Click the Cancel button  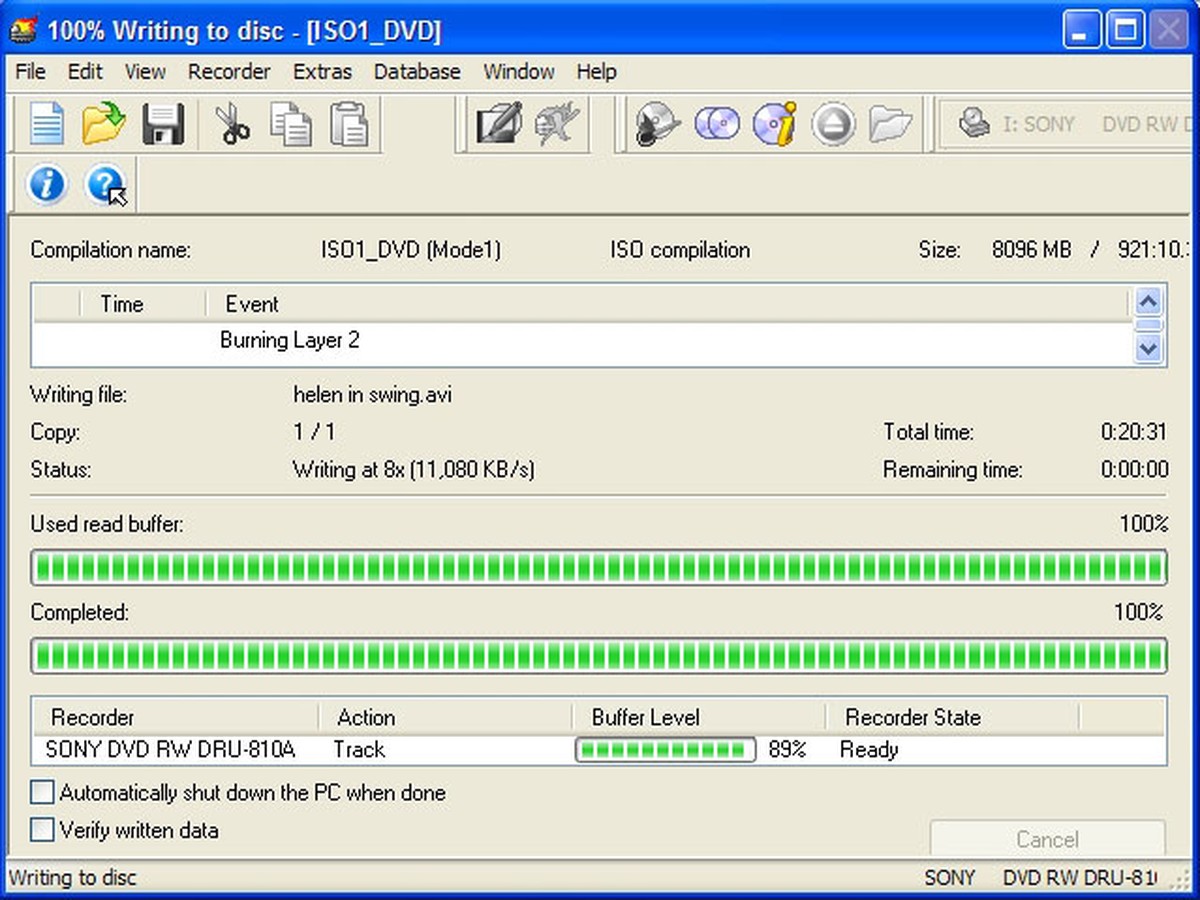point(1047,839)
